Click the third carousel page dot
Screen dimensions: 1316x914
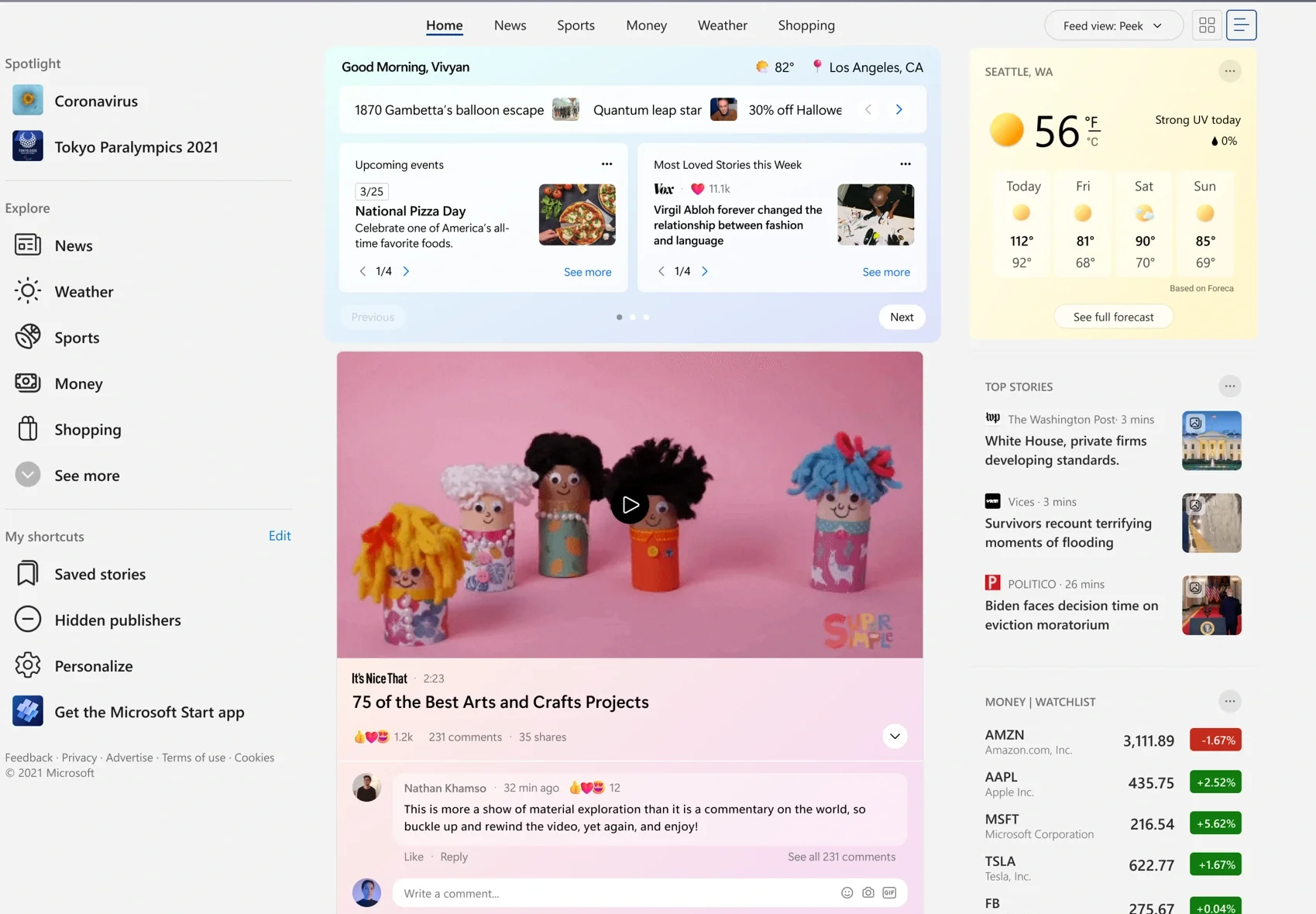(646, 317)
